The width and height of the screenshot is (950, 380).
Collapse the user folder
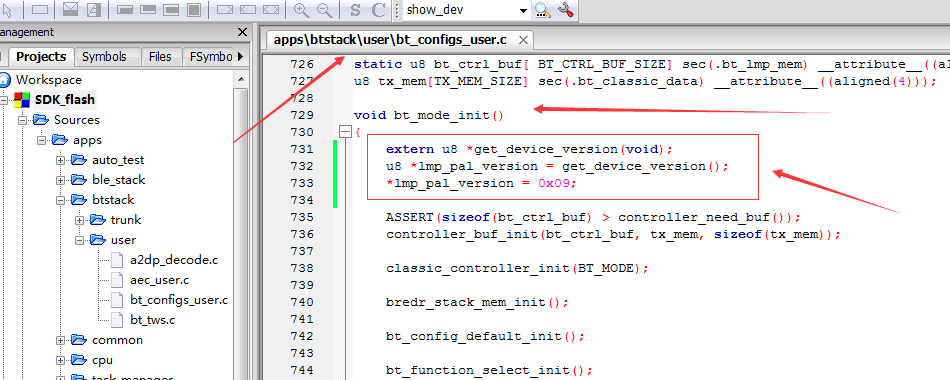point(79,239)
